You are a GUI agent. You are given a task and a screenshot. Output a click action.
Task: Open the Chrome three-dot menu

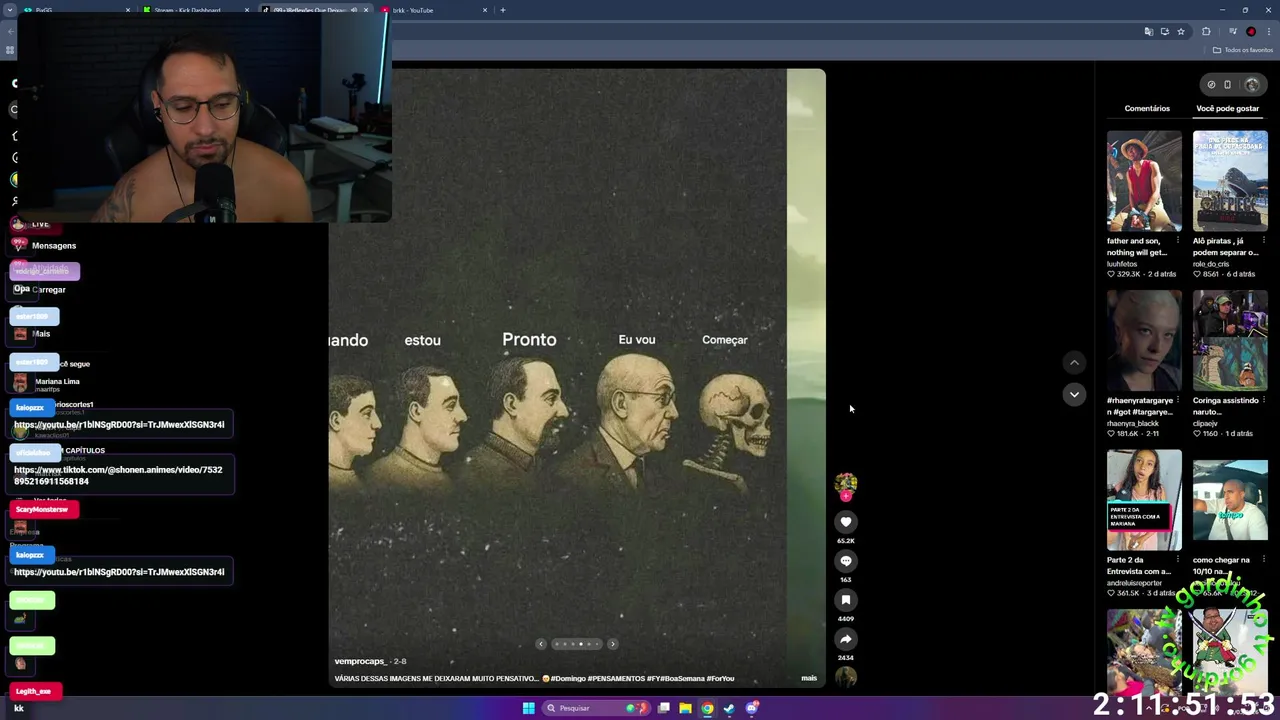(x=1267, y=32)
